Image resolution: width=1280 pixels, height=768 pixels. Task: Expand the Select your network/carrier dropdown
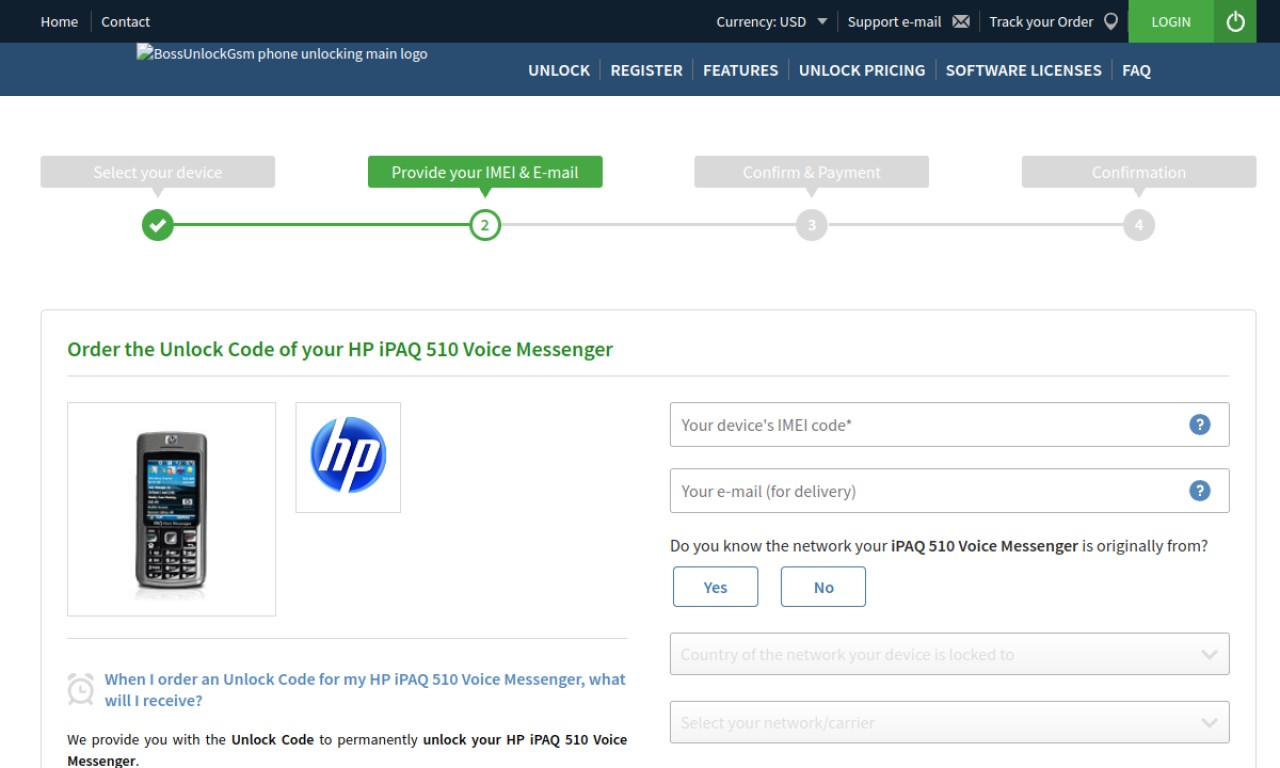[x=949, y=722]
